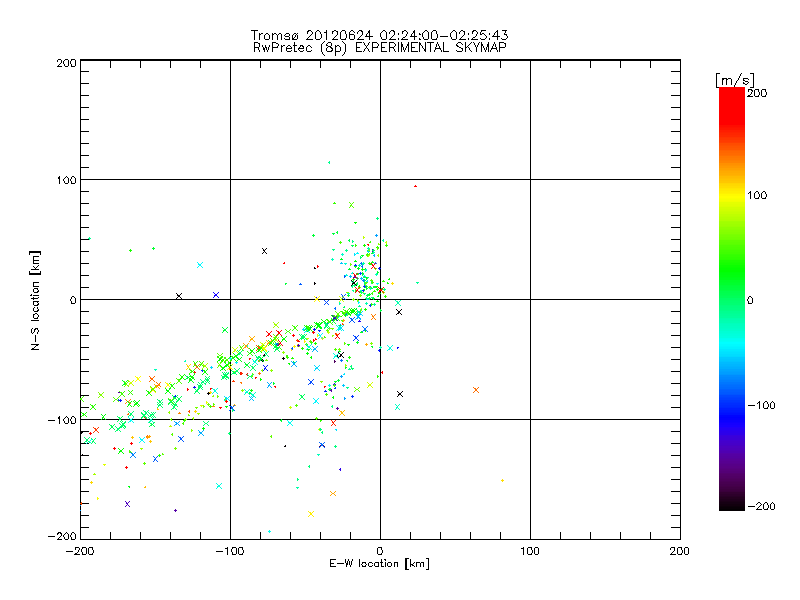The image size is (800, 600).
Task: Click the red region atop the colorbar
Action: tap(731, 100)
